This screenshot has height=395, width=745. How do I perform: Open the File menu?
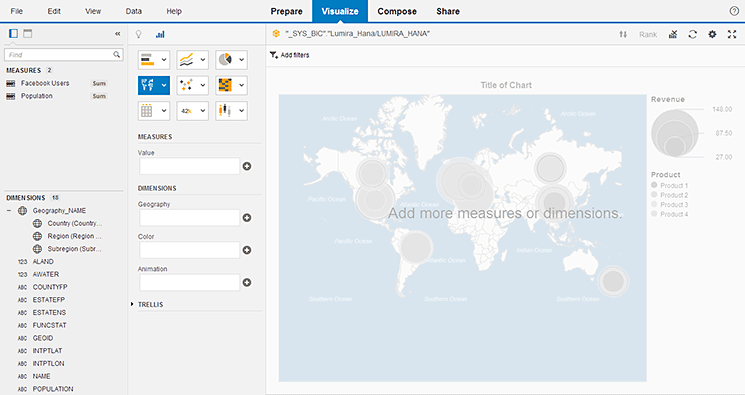click(x=16, y=11)
